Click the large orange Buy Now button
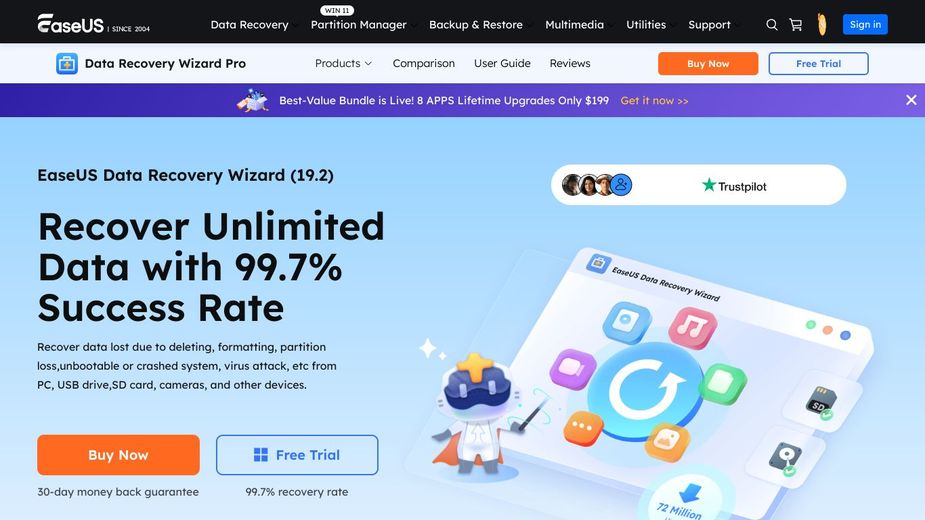This screenshot has height=520, width=925. pyautogui.click(x=118, y=455)
